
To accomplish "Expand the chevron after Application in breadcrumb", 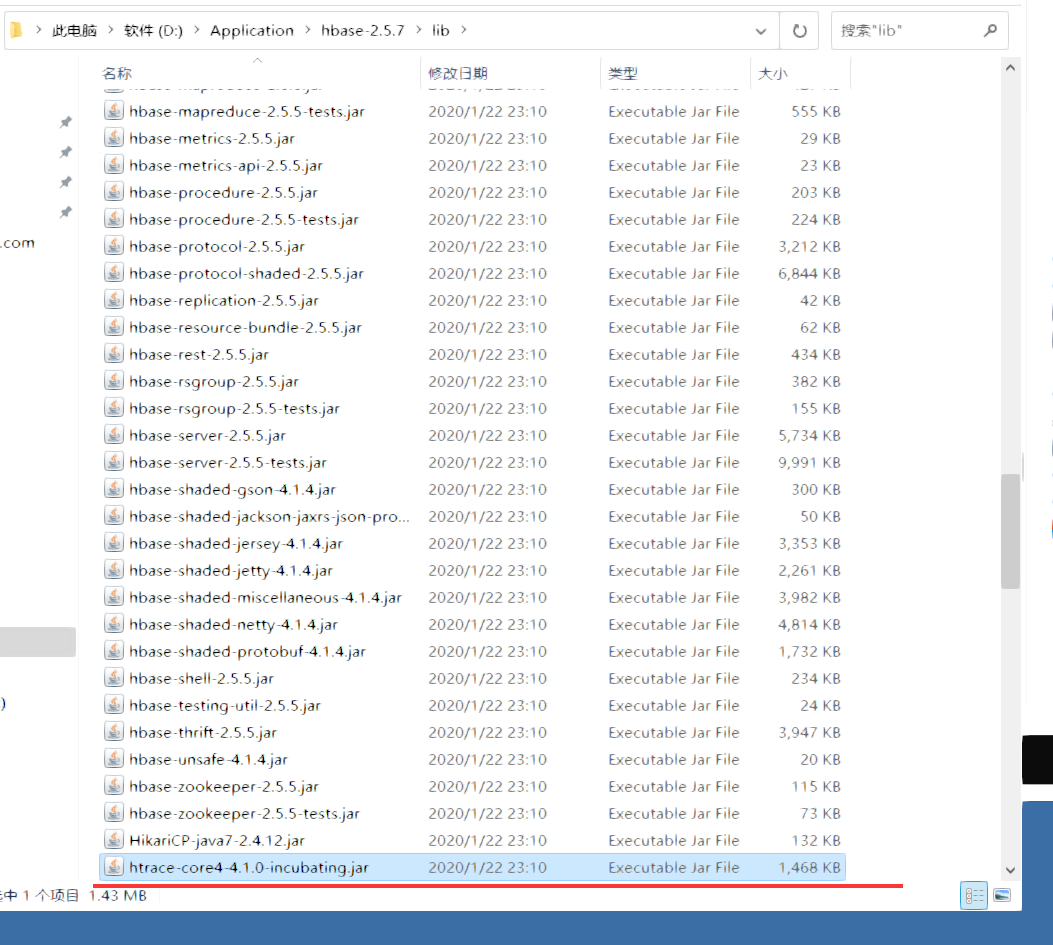I will [308, 30].
